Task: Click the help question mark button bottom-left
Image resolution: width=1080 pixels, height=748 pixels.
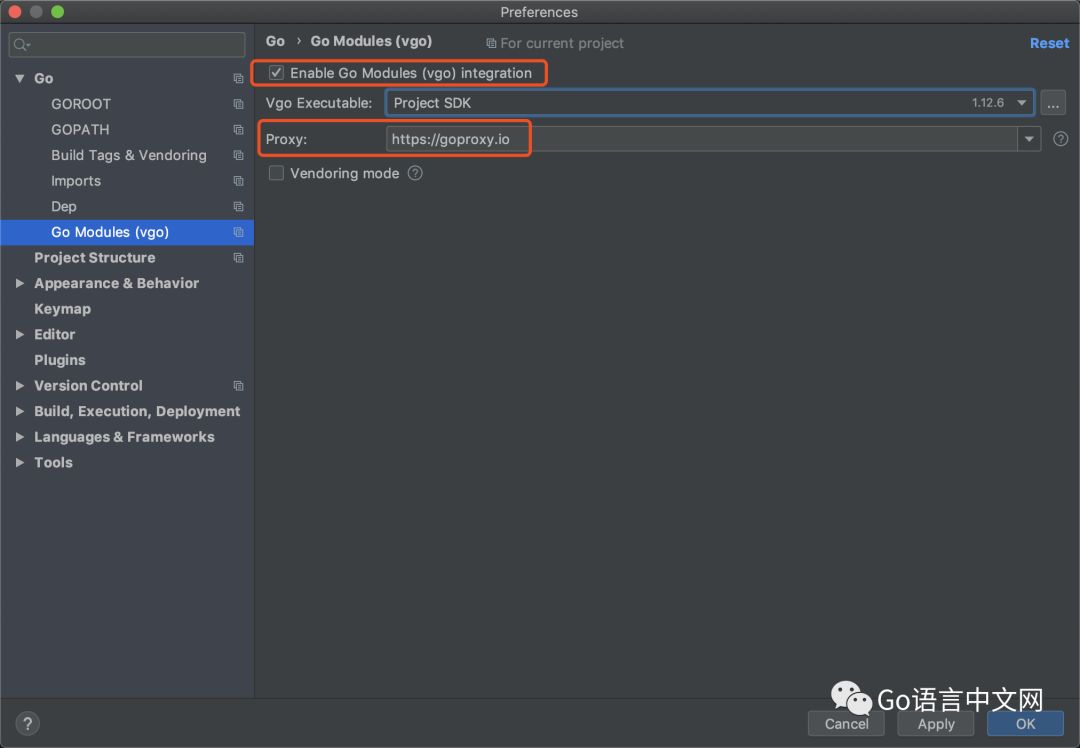Action: pyautogui.click(x=27, y=724)
